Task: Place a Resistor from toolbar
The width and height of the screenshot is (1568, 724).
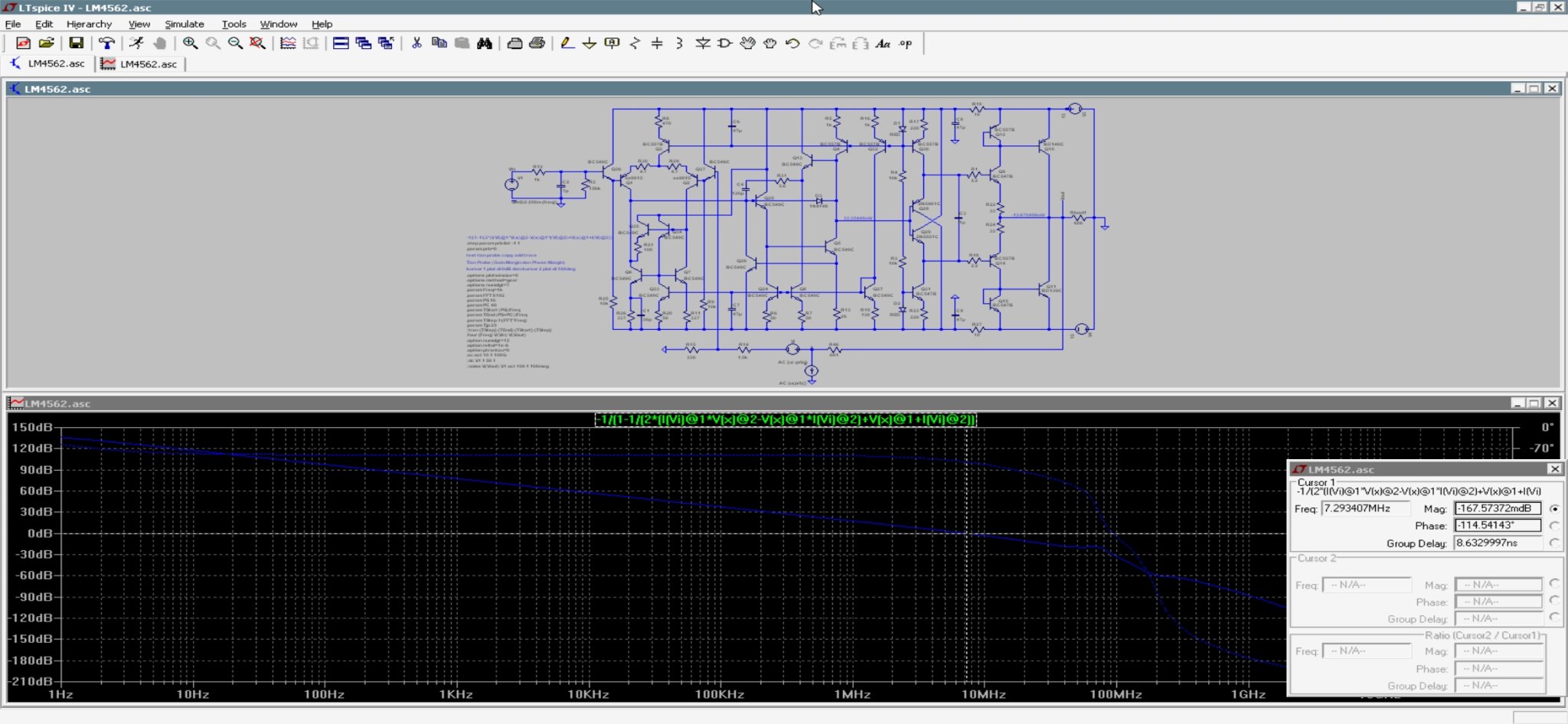Action: 635,44
